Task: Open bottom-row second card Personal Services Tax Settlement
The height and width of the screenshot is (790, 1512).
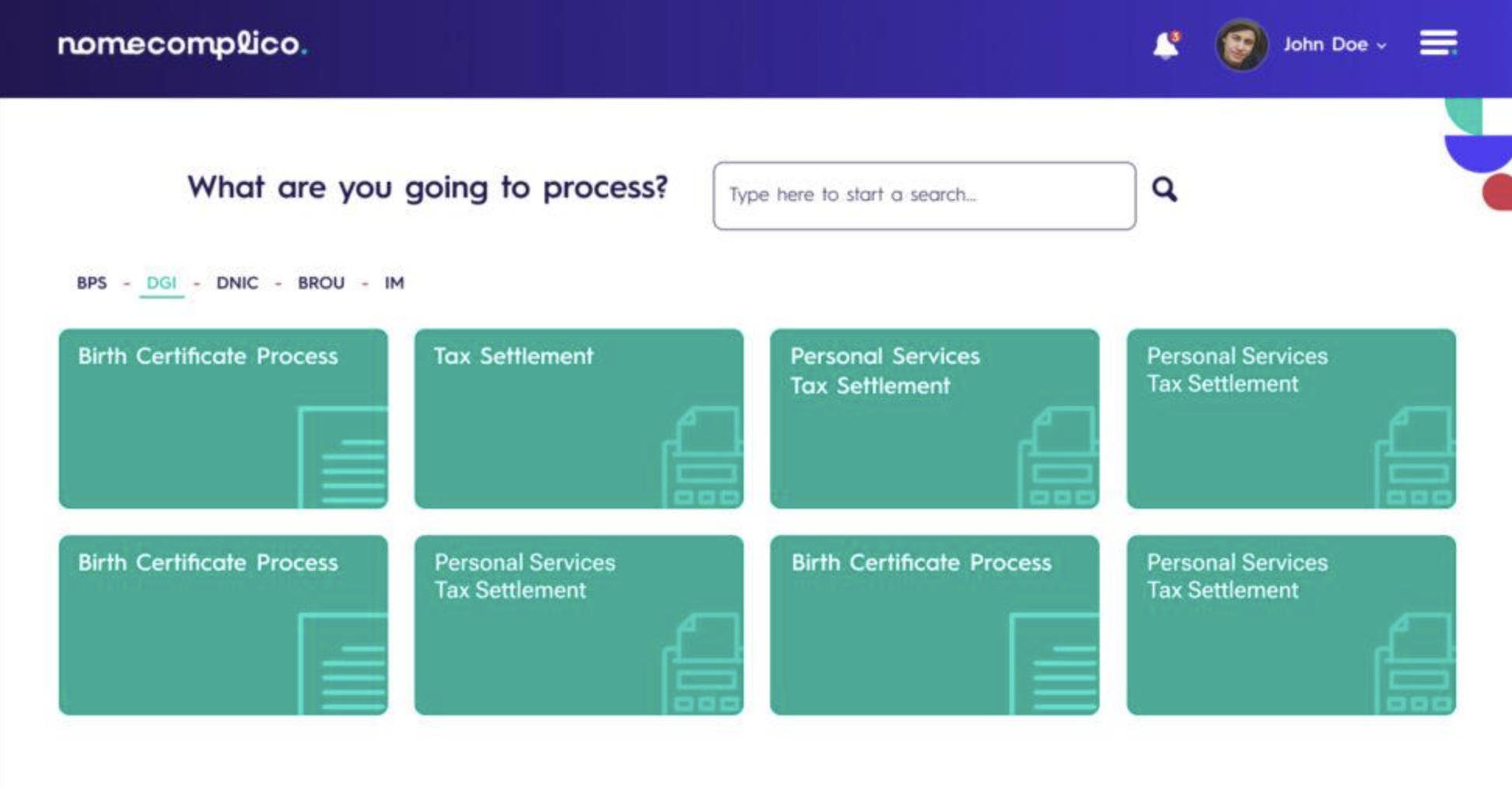Action: (578, 624)
